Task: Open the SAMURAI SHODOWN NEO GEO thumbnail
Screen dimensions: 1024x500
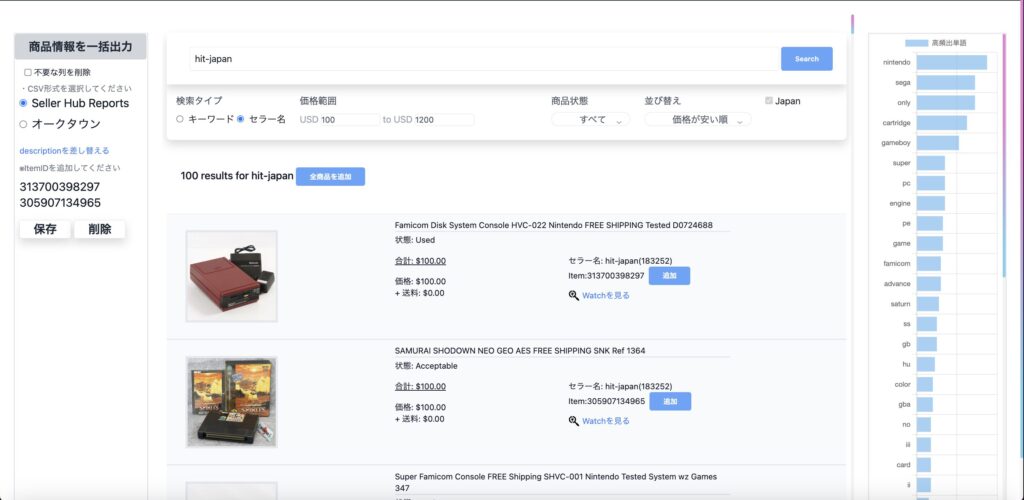Action: coord(232,401)
